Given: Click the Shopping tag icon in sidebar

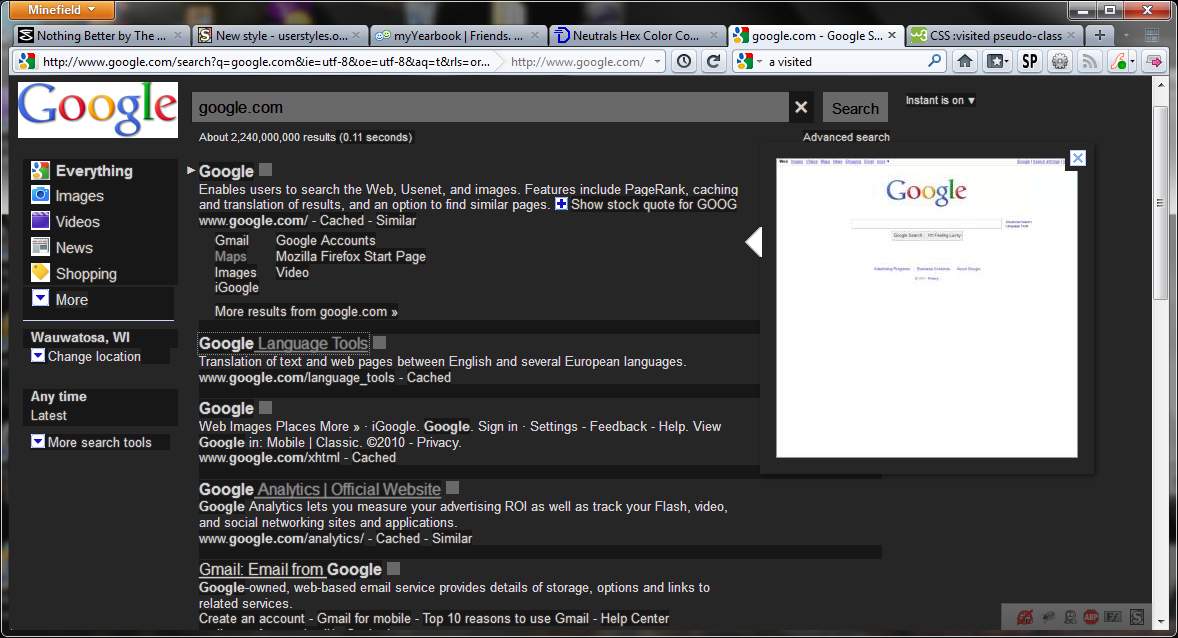Looking at the screenshot, I should point(41,273).
